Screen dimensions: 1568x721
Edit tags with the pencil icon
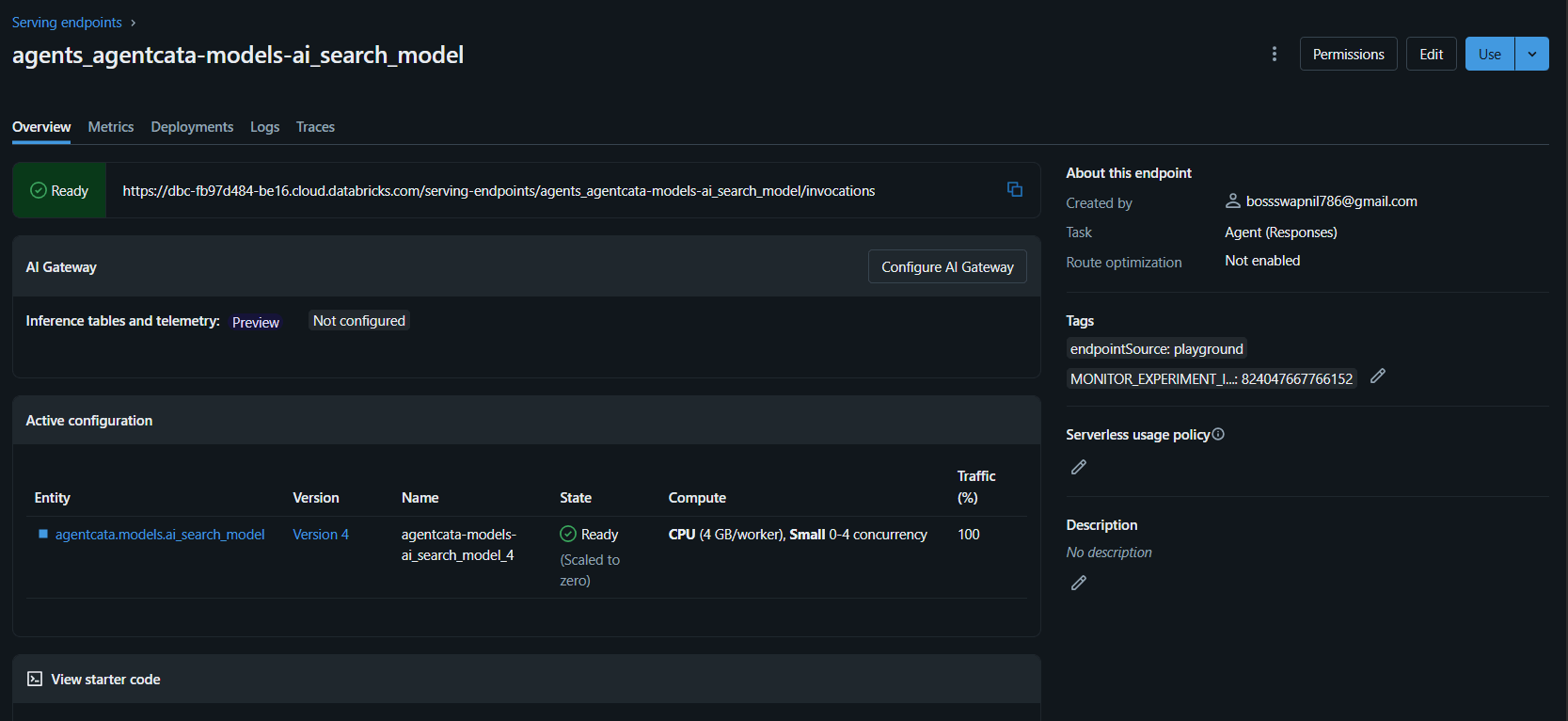click(x=1378, y=376)
